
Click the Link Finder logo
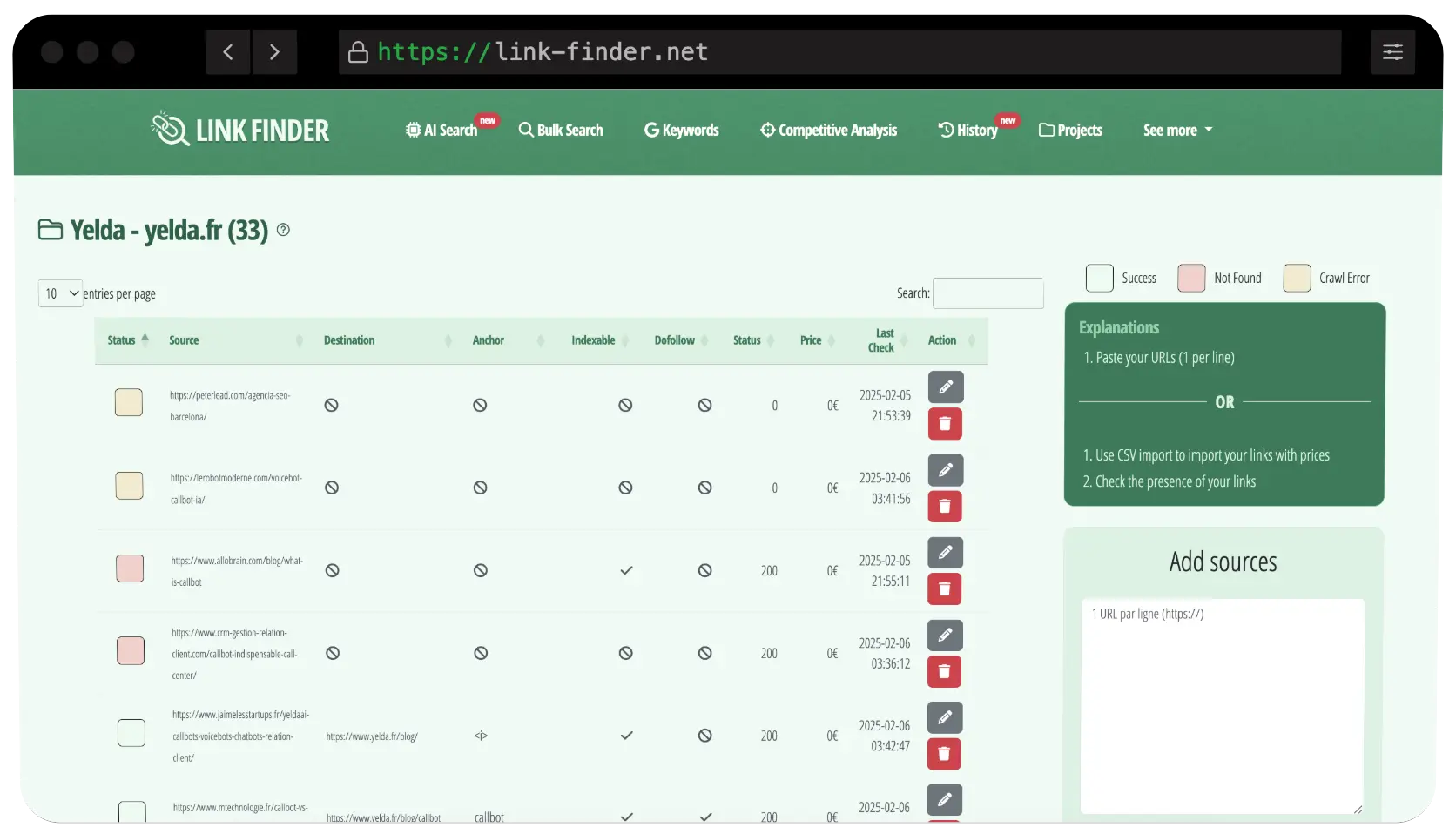239,130
